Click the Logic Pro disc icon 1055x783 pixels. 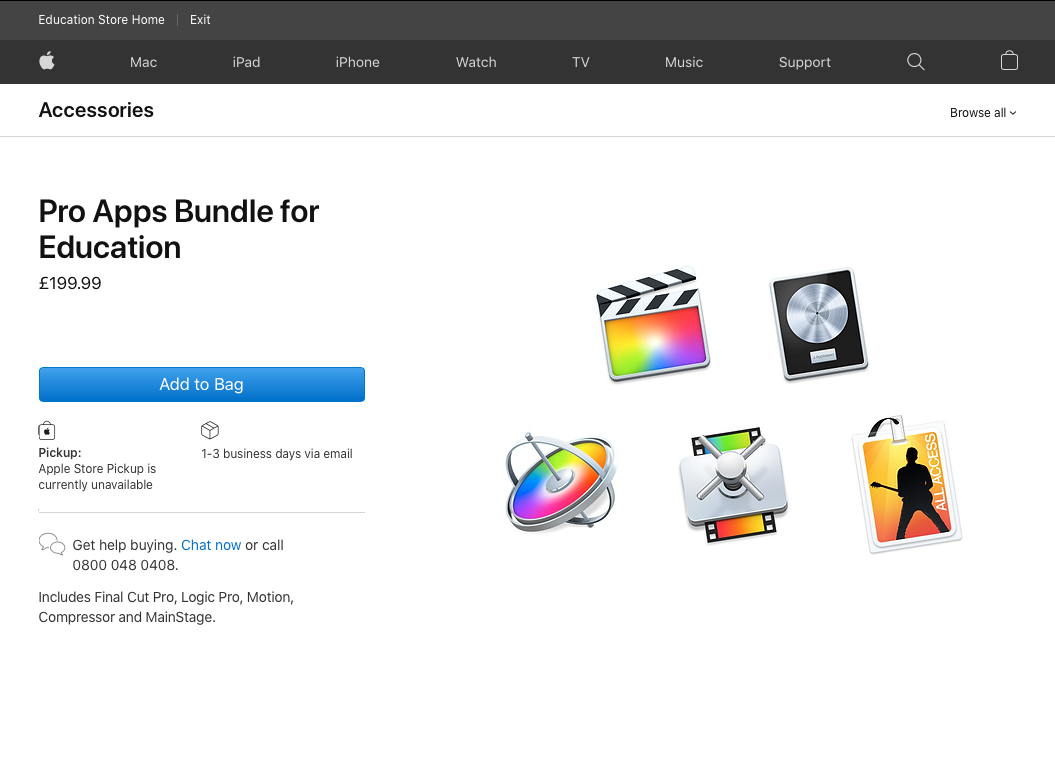click(x=819, y=324)
